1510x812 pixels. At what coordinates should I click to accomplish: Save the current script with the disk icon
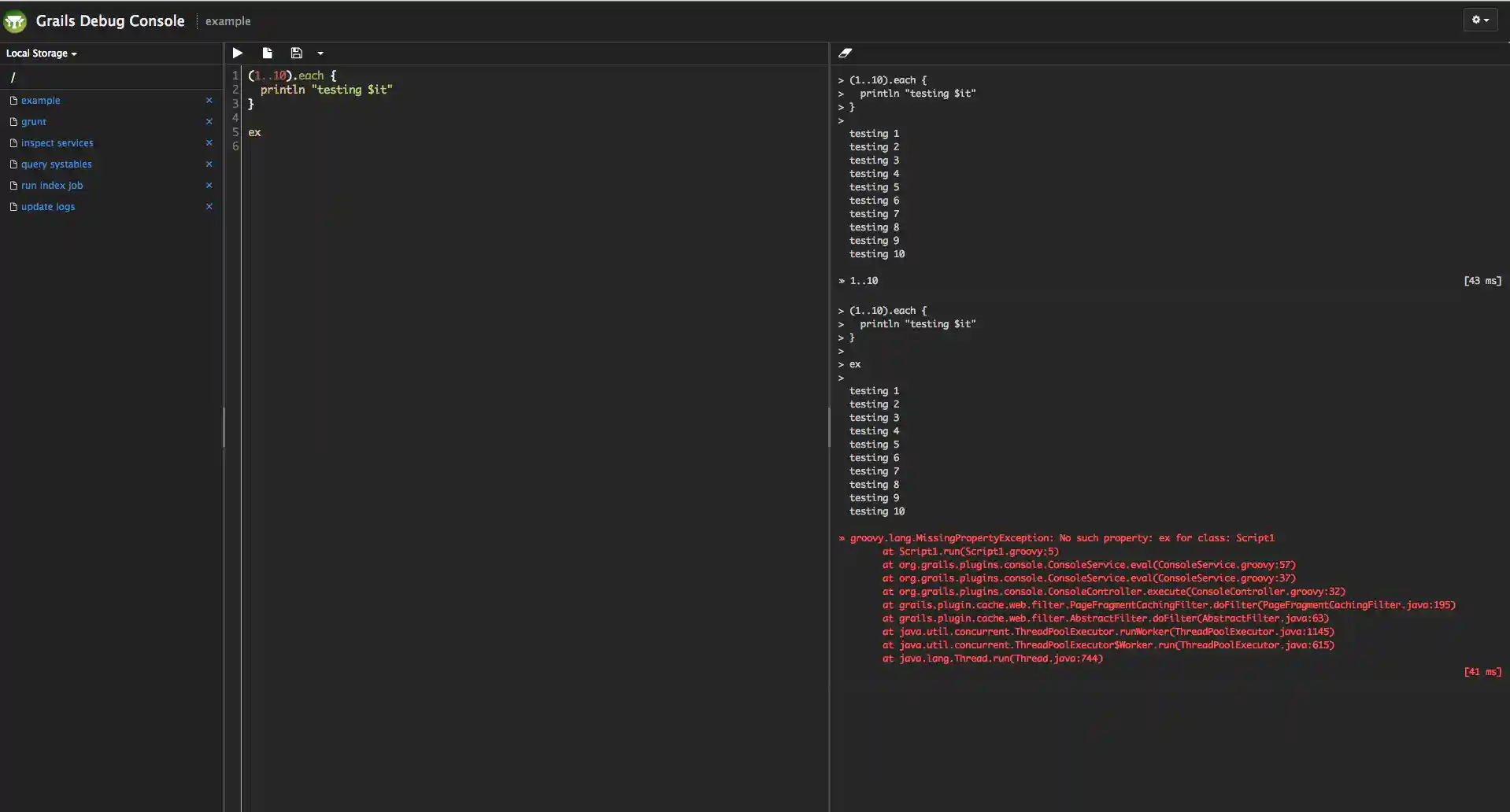click(x=297, y=53)
